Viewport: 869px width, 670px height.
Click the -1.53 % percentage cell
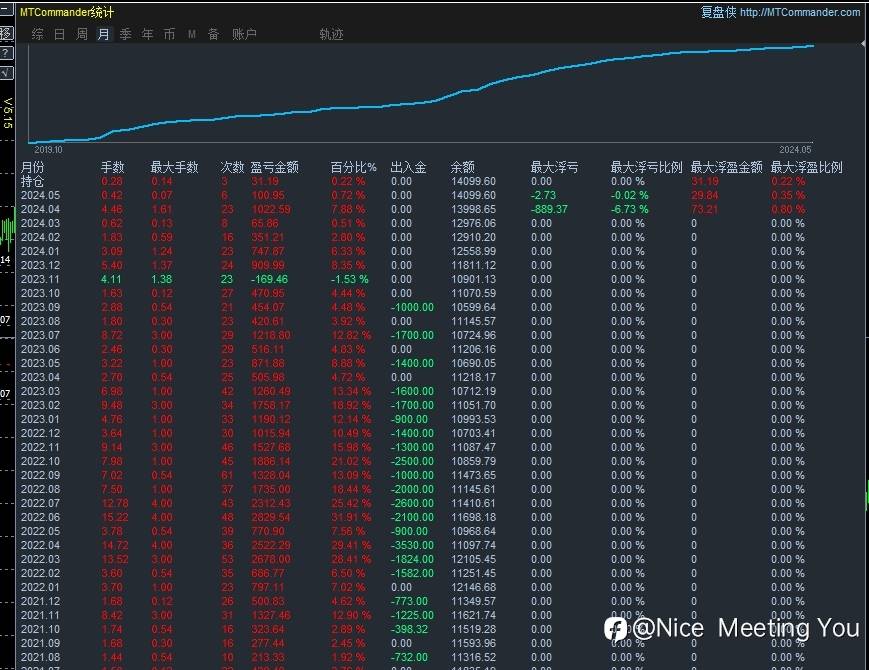tap(350, 279)
